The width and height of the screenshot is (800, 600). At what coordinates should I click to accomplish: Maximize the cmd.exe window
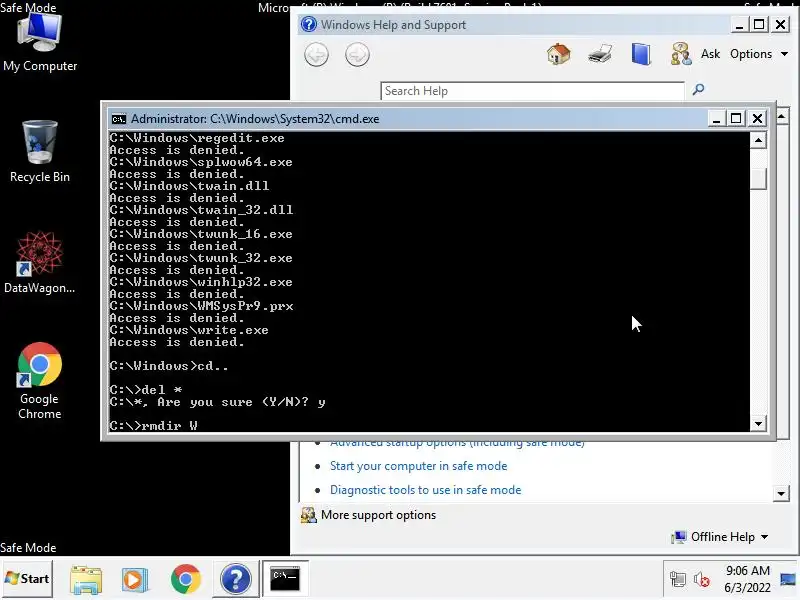736,119
